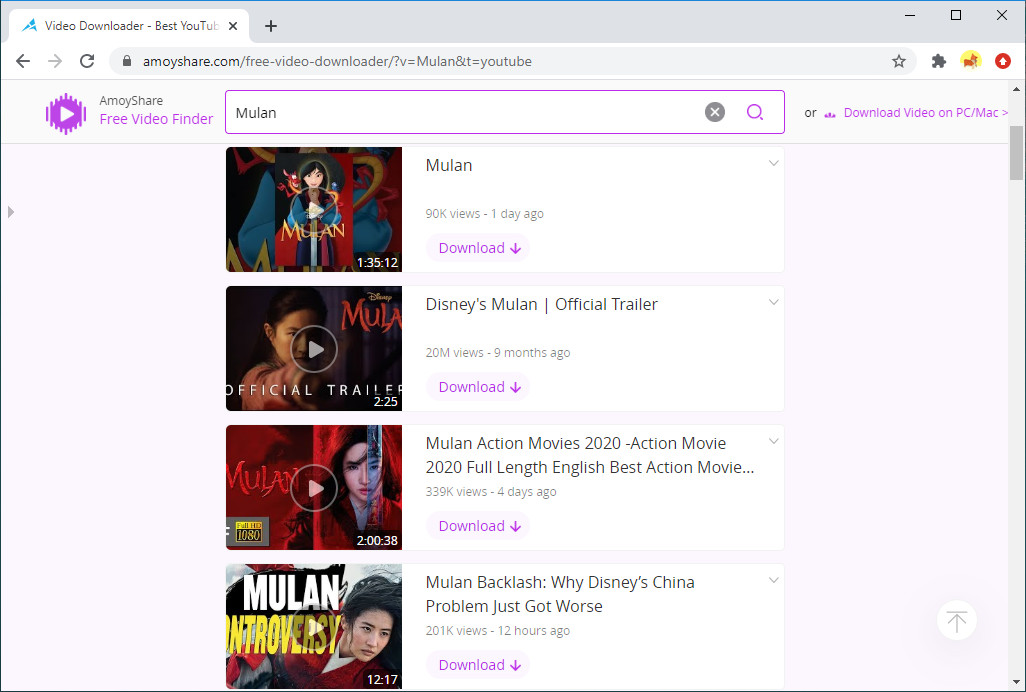This screenshot has height=692, width=1026.
Task: Click title 'Disney's Mulan | Official Trailer'
Action: click(x=542, y=305)
